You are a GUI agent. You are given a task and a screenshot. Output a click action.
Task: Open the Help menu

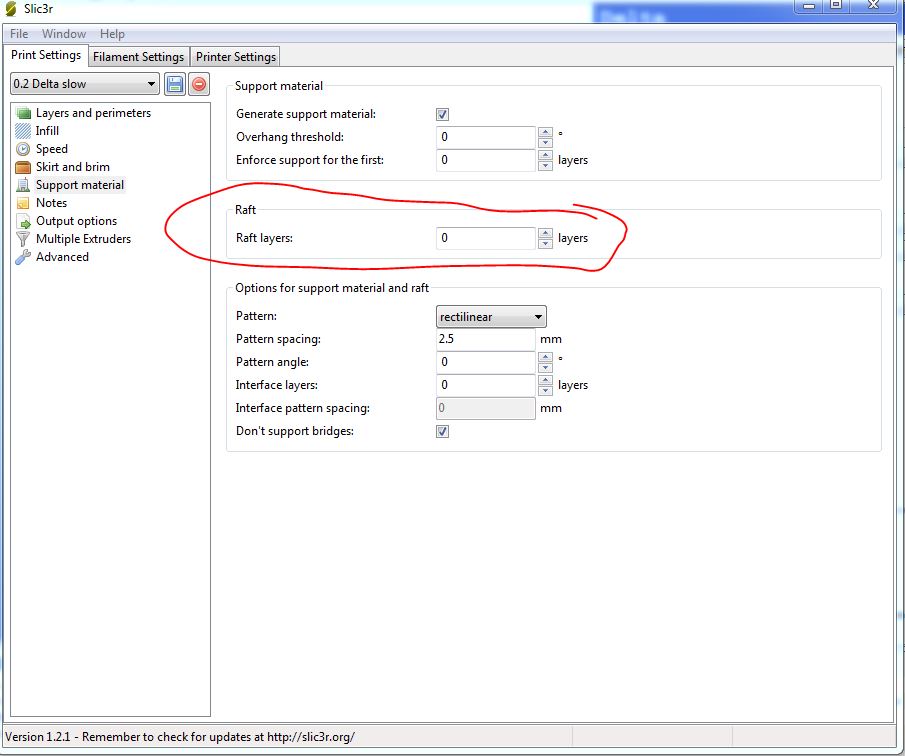[113, 34]
